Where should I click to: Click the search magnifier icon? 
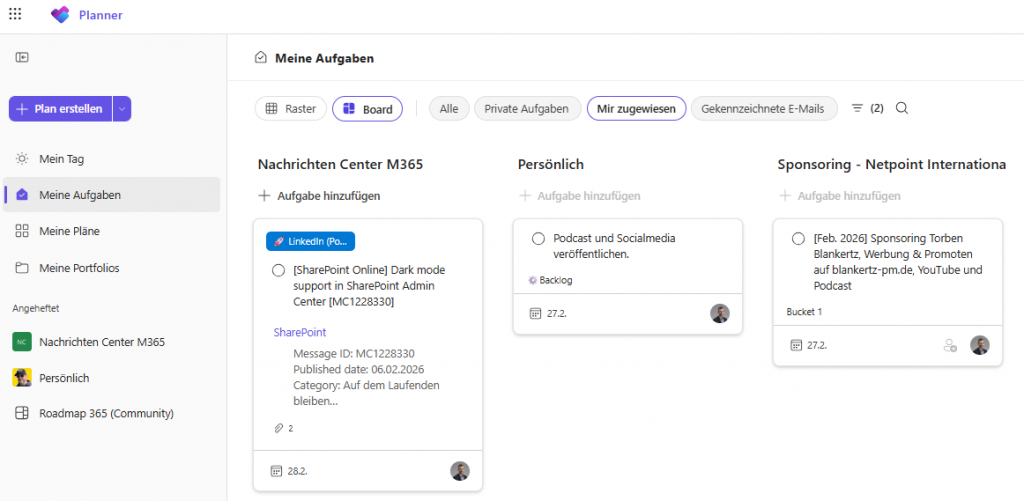[902, 108]
